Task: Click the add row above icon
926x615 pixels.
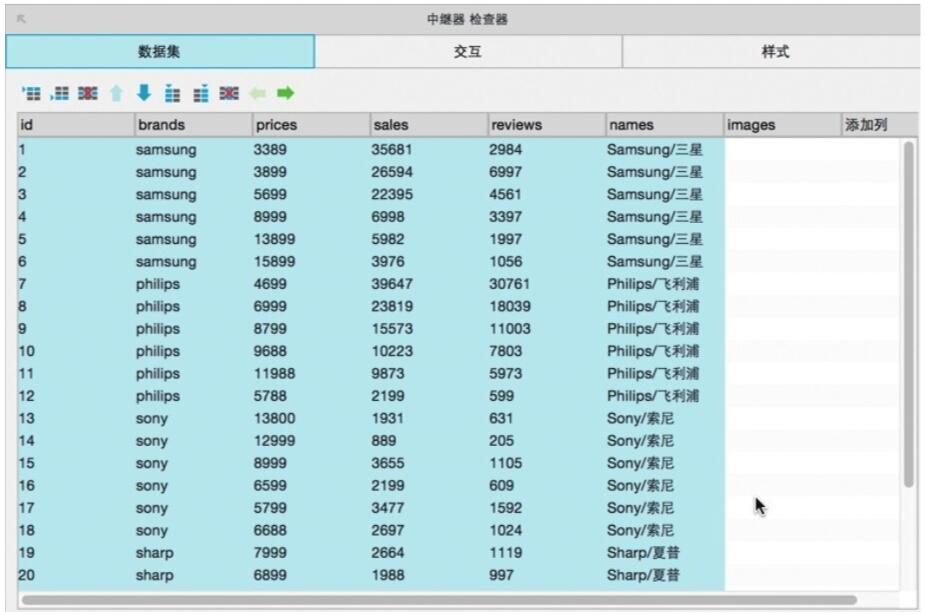Action: (x=31, y=93)
